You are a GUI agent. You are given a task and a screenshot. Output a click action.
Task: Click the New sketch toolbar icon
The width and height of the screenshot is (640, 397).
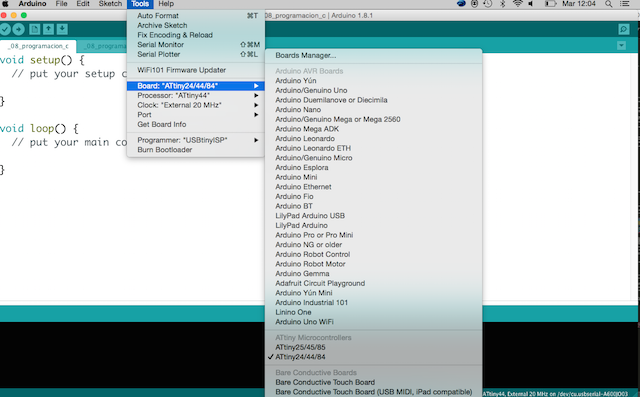point(35,29)
